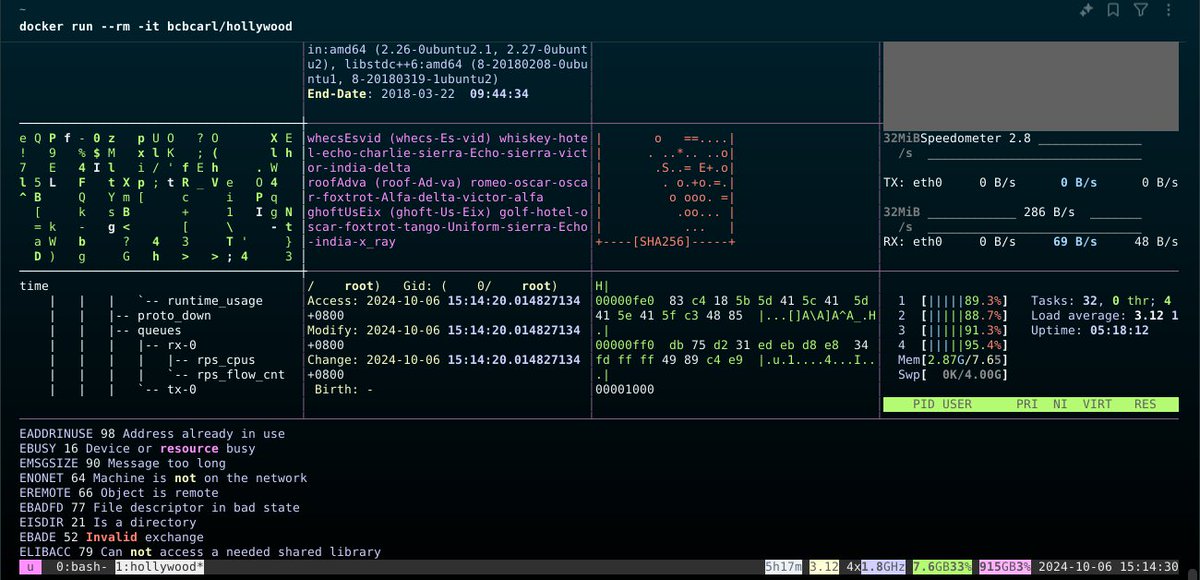Click the docker run command text

click(x=156, y=26)
